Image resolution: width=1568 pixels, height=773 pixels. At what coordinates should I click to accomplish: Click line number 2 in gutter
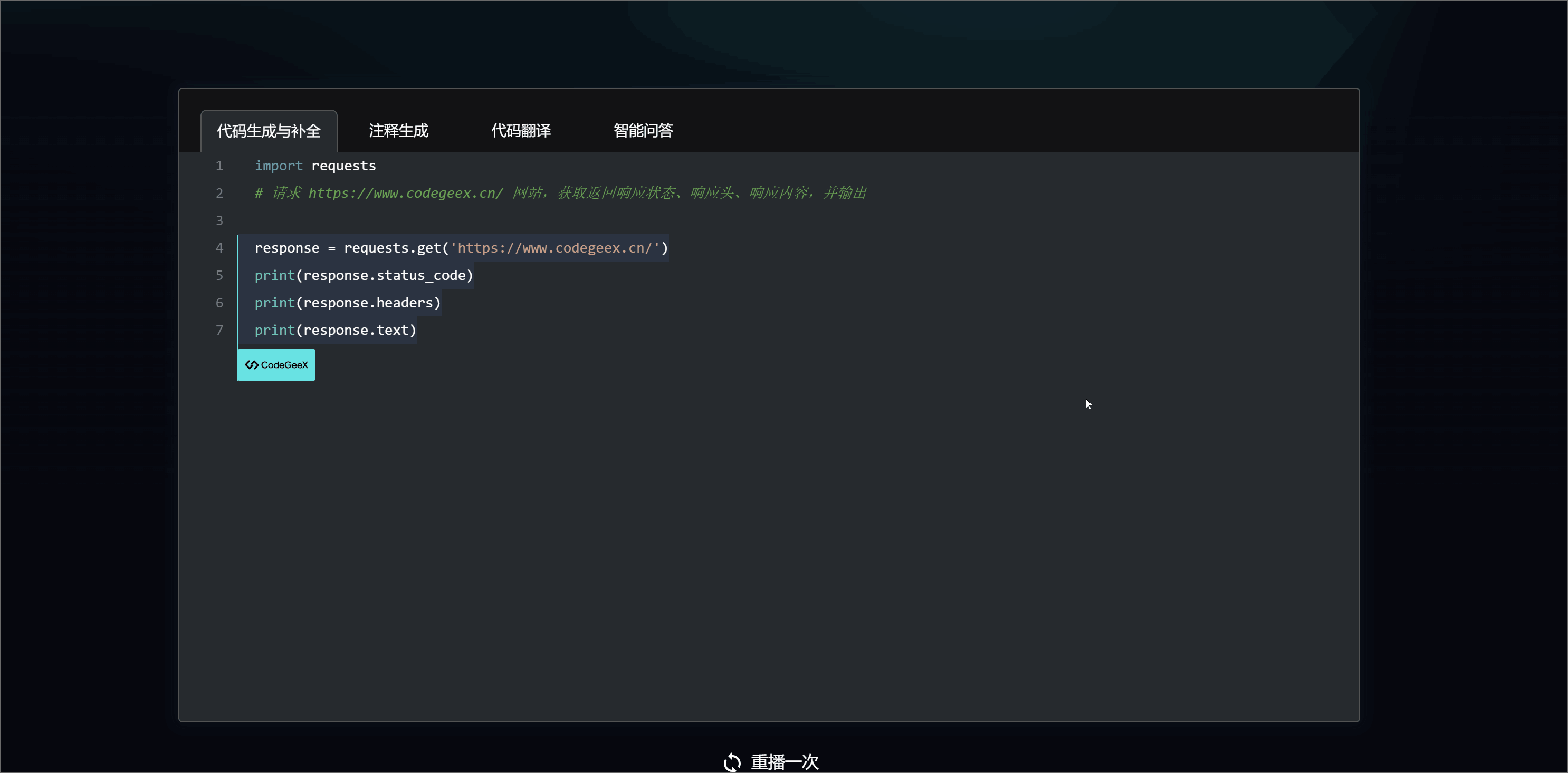219,194
